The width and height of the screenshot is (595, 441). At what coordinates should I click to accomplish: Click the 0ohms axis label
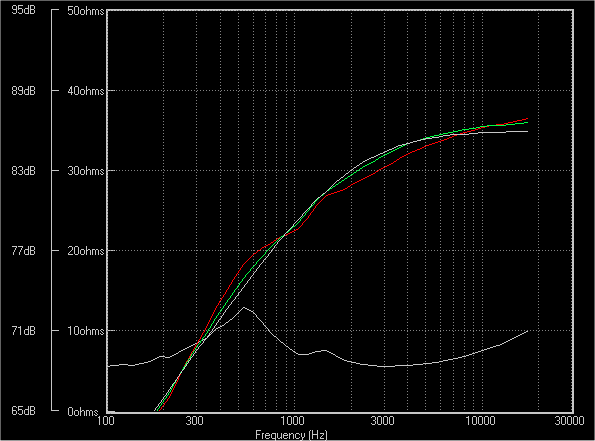pyautogui.click(x=83, y=412)
